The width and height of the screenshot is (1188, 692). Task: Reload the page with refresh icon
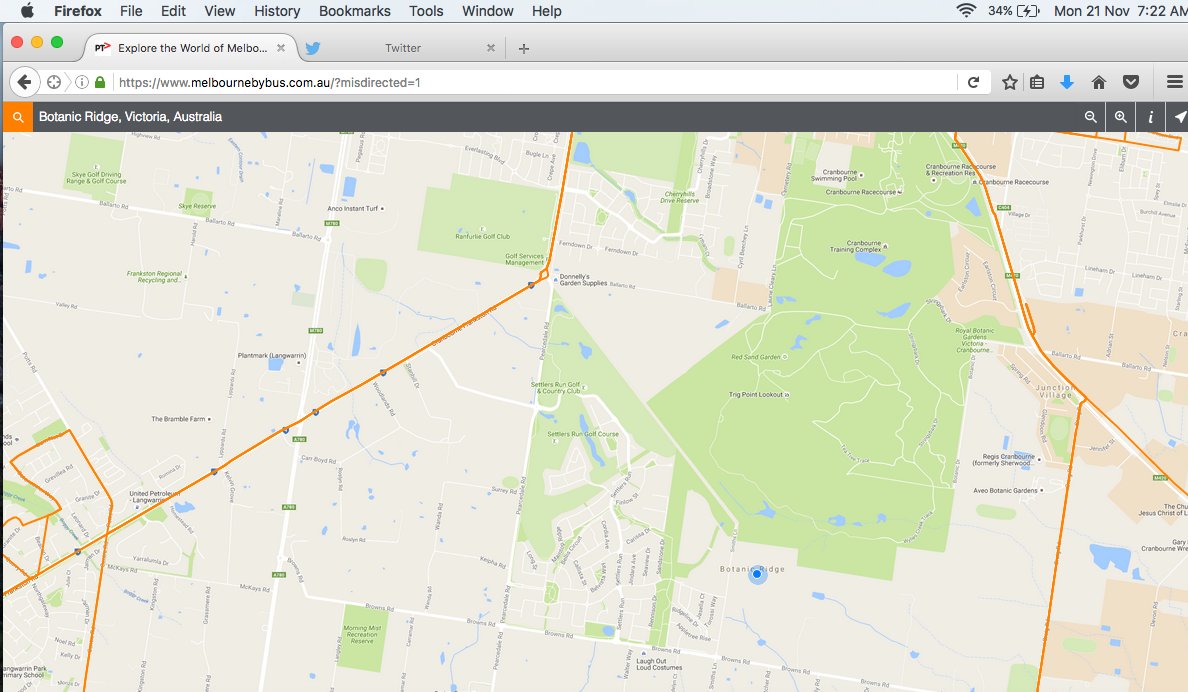click(x=974, y=82)
